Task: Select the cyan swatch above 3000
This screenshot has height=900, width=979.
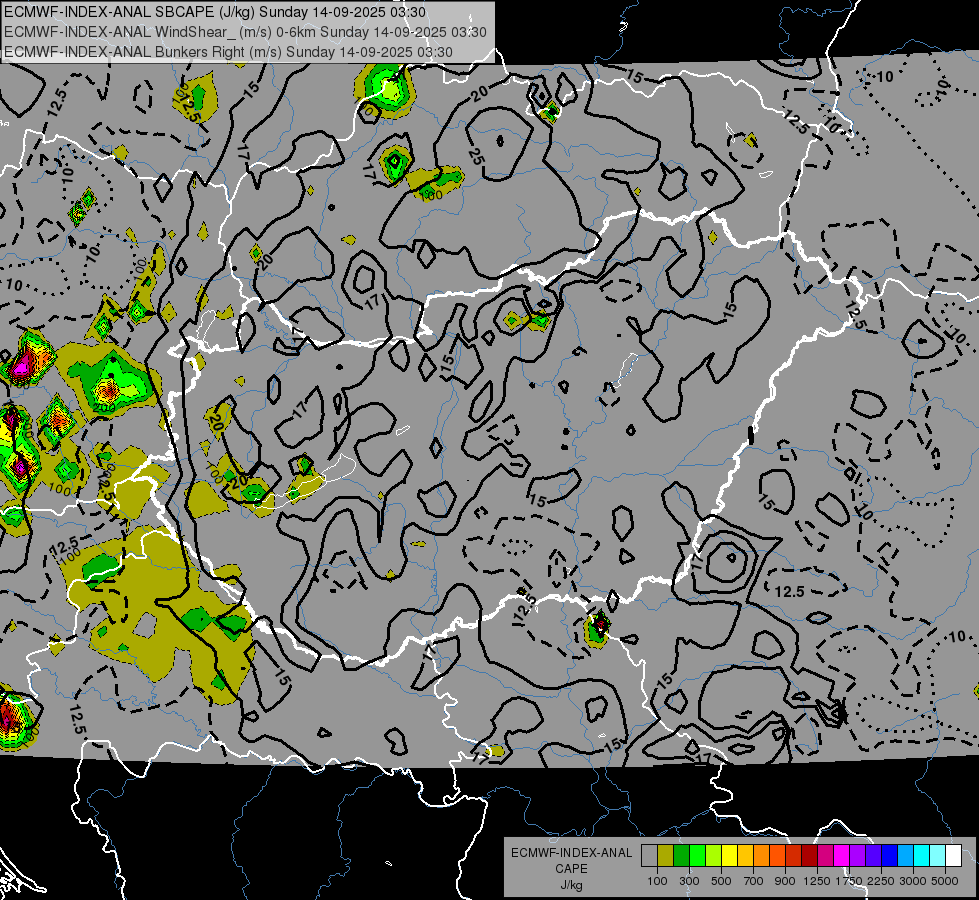Action: click(x=922, y=856)
